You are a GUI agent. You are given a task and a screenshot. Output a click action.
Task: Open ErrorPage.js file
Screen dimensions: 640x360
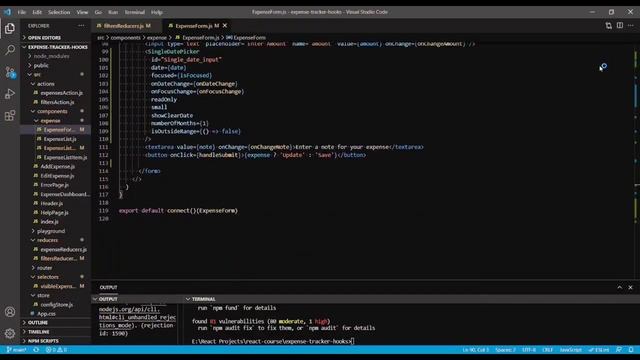click(x=55, y=185)
